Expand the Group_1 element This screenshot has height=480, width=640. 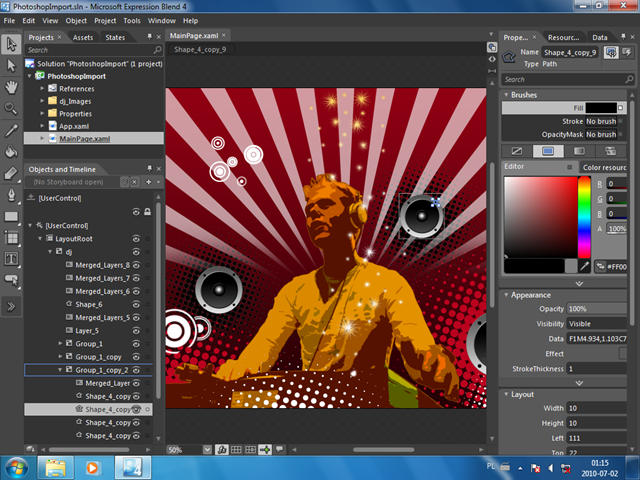click(60, 344)
